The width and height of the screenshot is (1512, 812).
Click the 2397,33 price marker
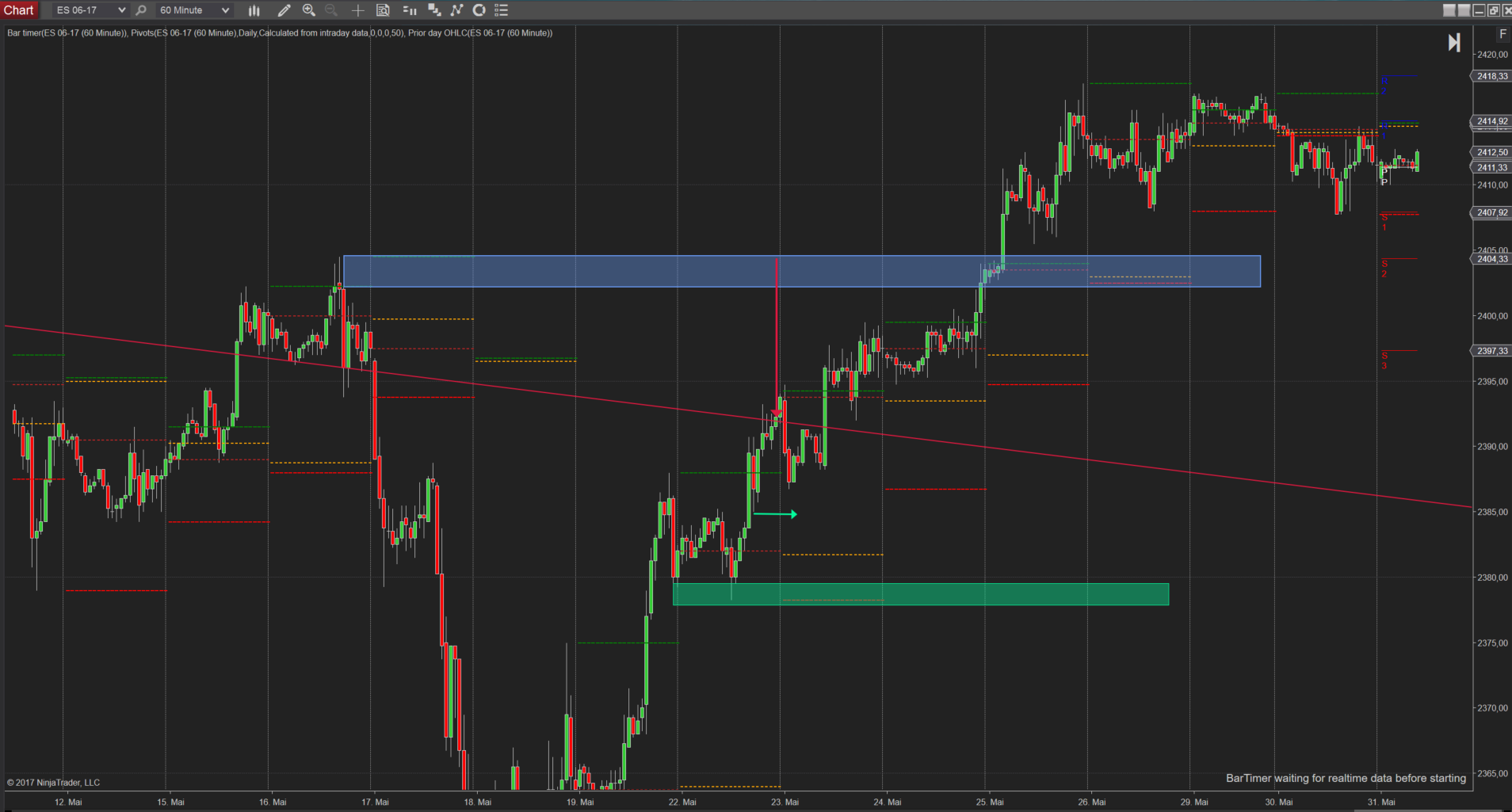click(x=1492, y=351)
